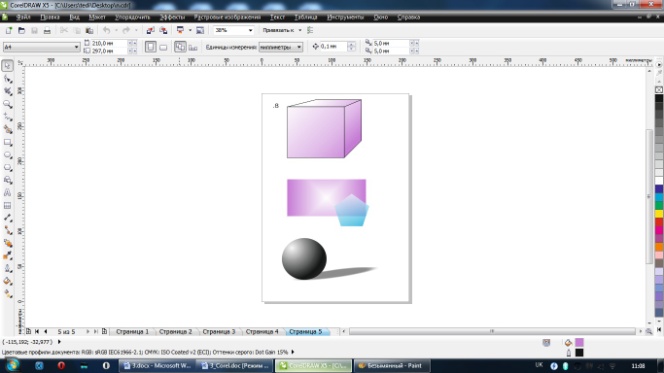Click the Paste clipboard icon
Image resolution: width=664 pixels, height=373 pixels.
coord(89,30)
